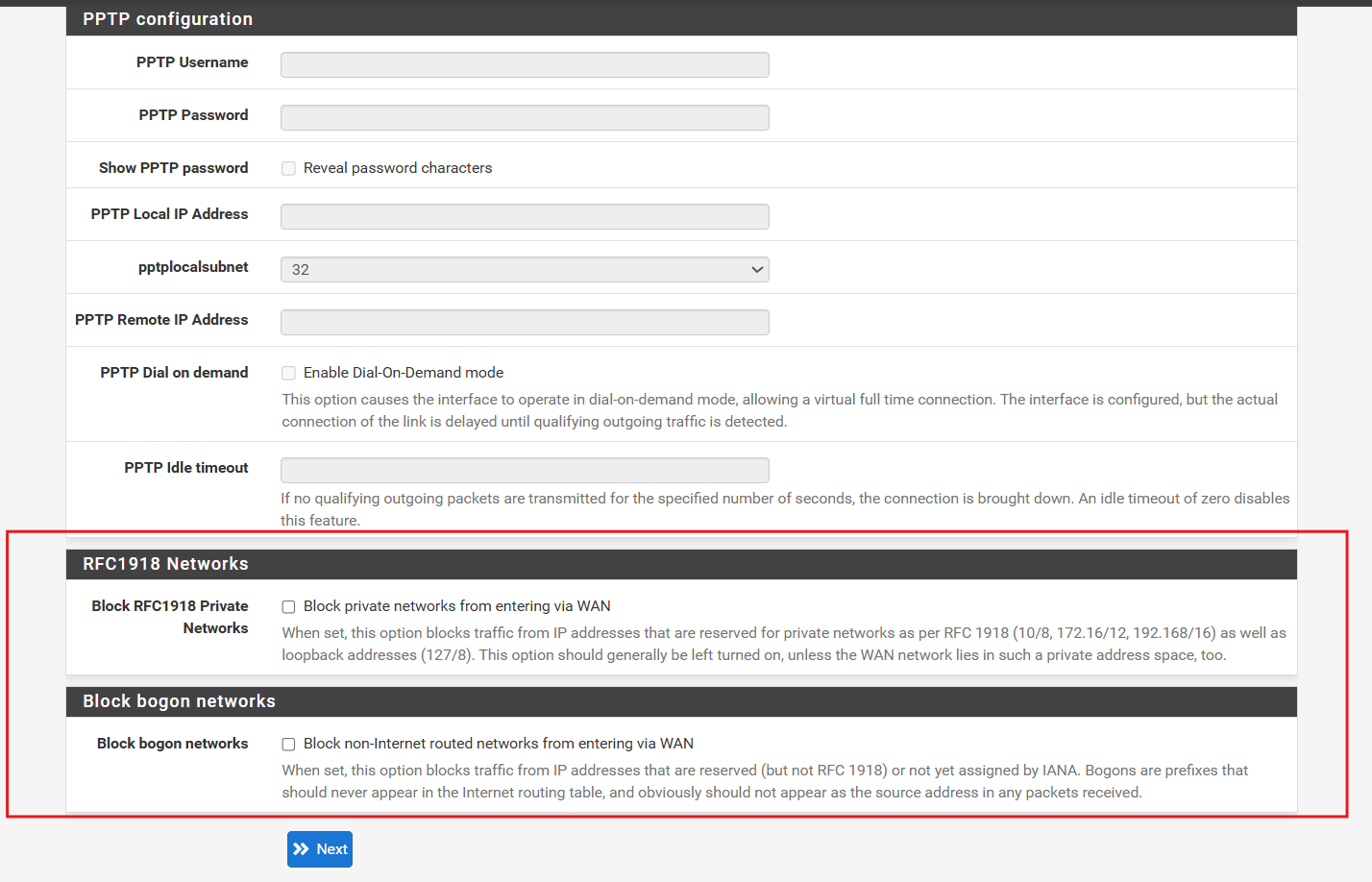Click the double-chevron icon on the Next button

[302, 849]
